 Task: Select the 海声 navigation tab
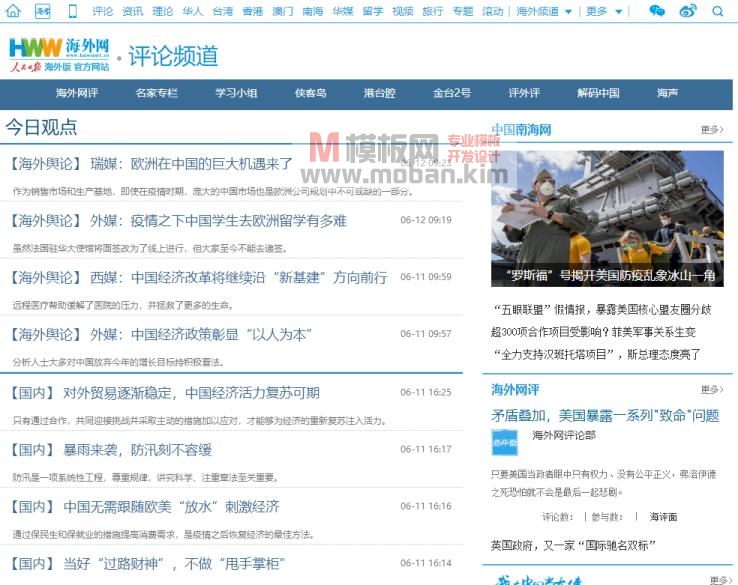[x=667, y=93]
